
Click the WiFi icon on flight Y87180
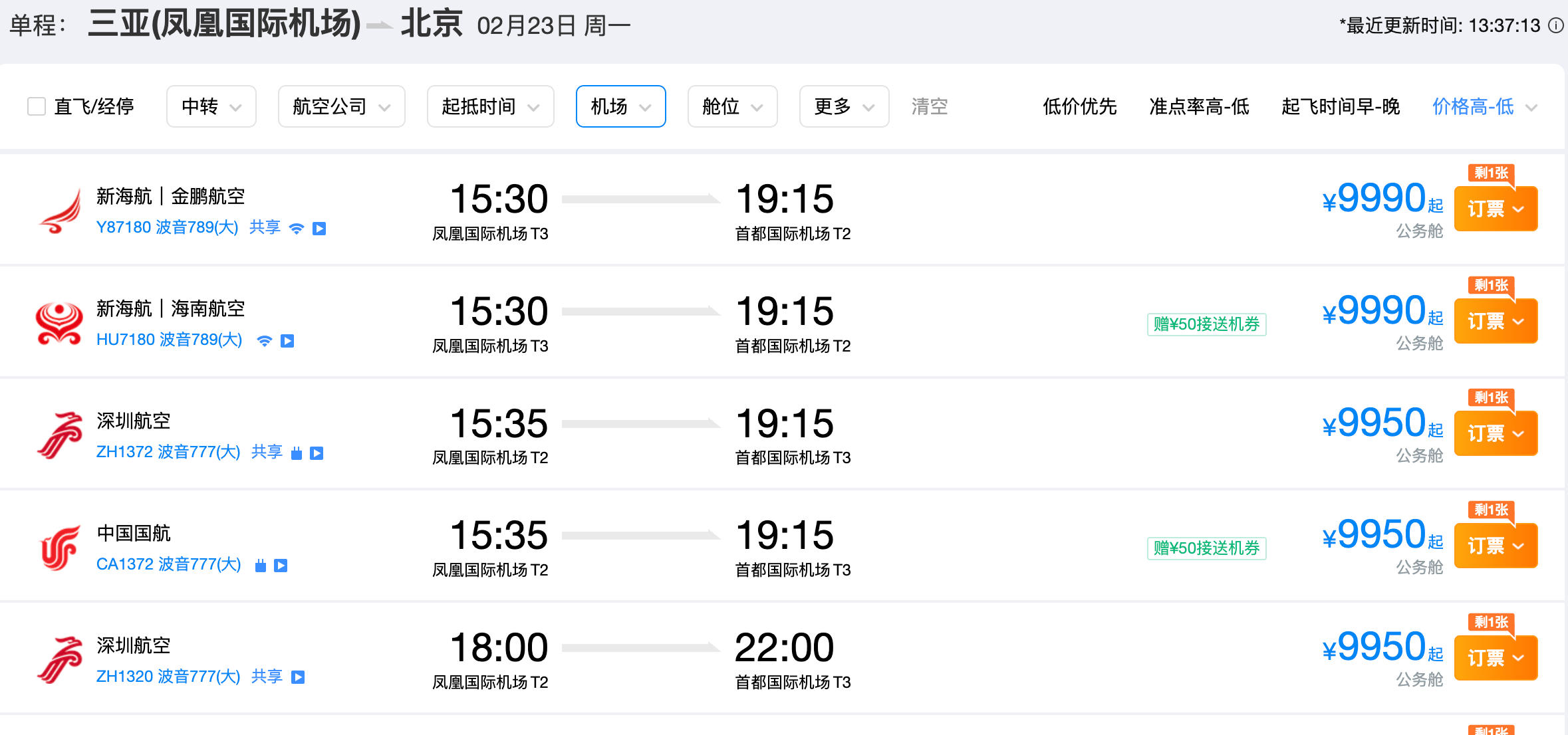pyautogui.click(x=297, y=229)
